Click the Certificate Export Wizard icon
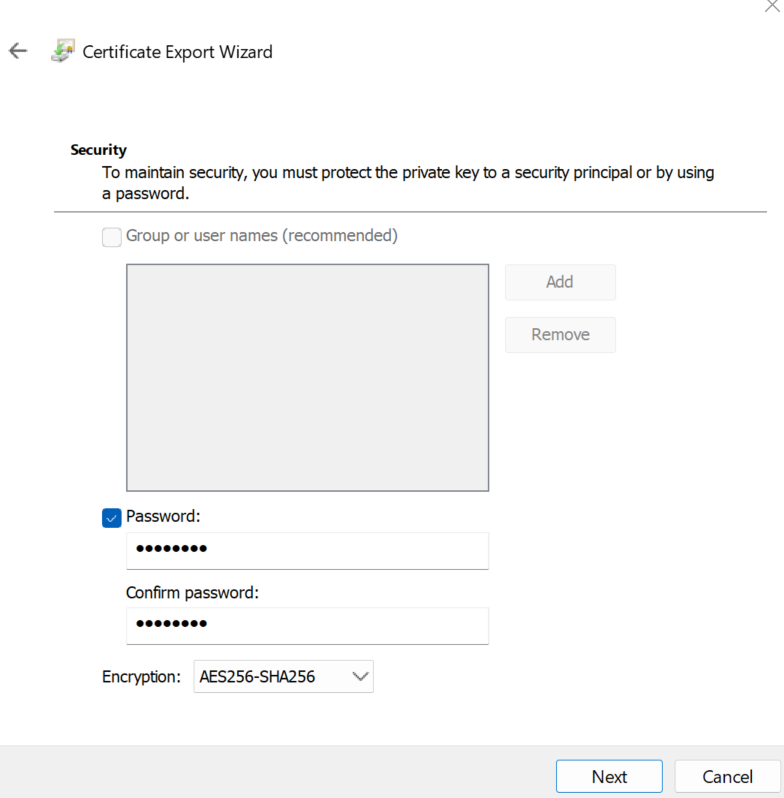The width and height of the screenshot is (784, 798). (63, 51)
